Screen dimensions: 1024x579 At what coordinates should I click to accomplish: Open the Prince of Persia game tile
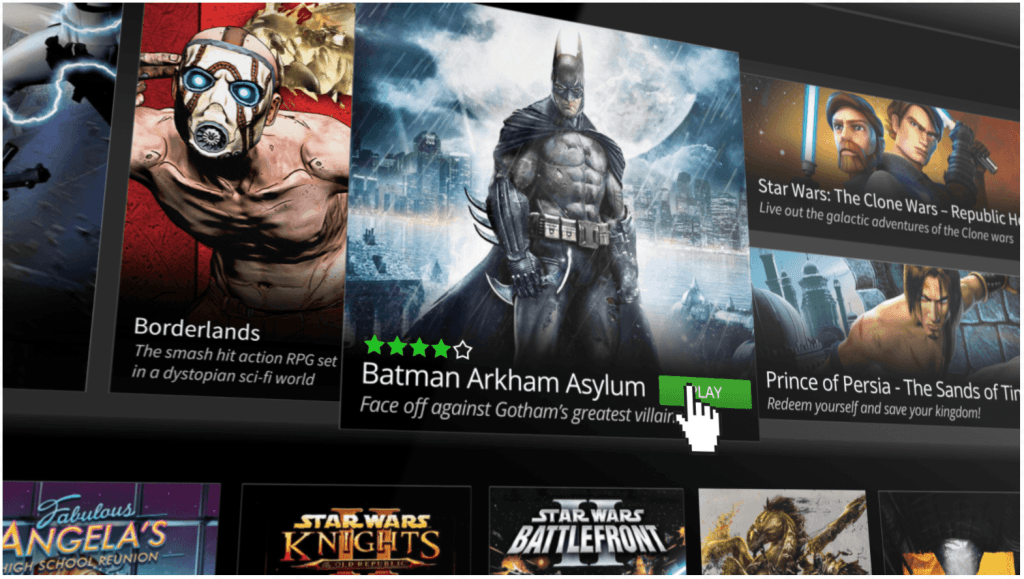[x=885, y=336]
